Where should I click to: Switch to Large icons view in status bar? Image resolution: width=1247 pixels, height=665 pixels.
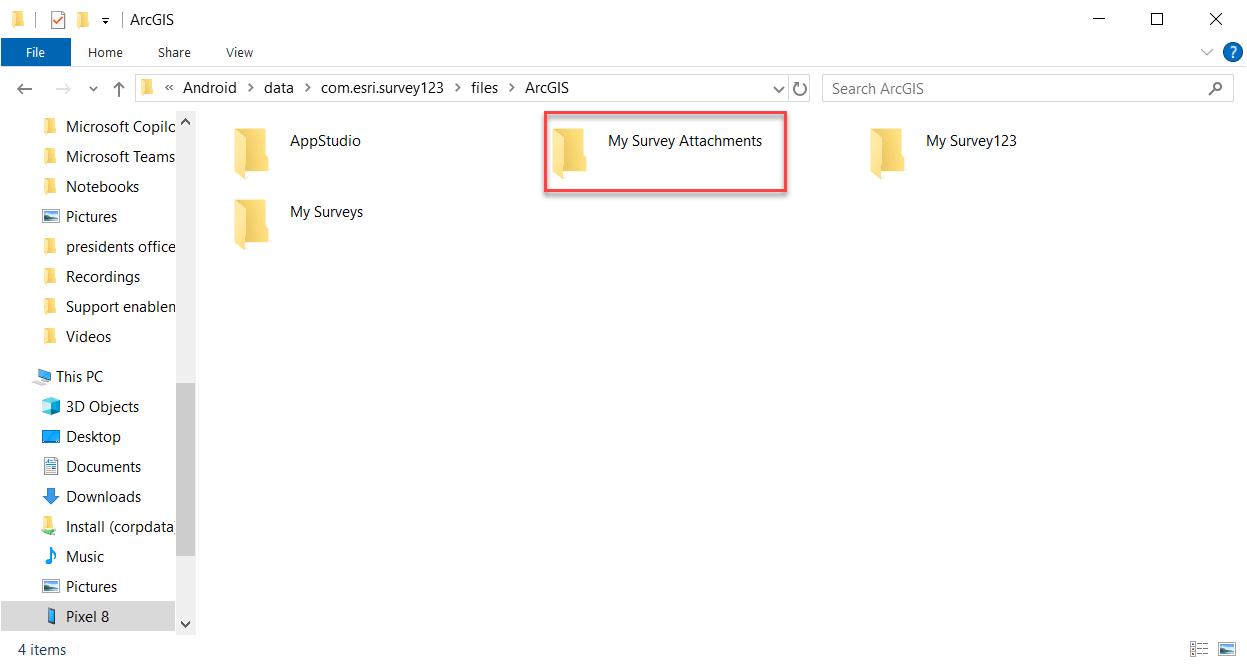1227,649
